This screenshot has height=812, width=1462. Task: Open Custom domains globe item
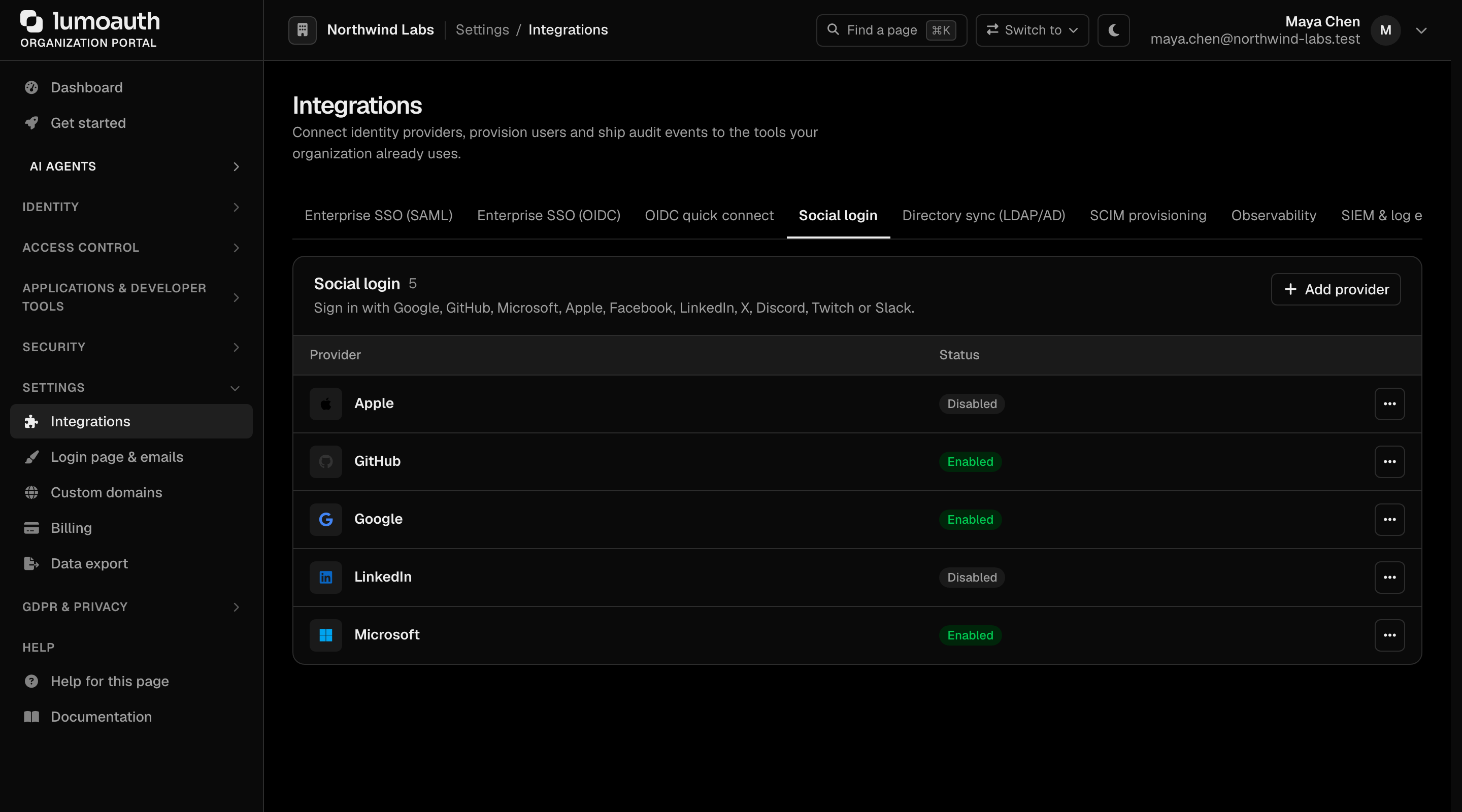pos(131,493)
